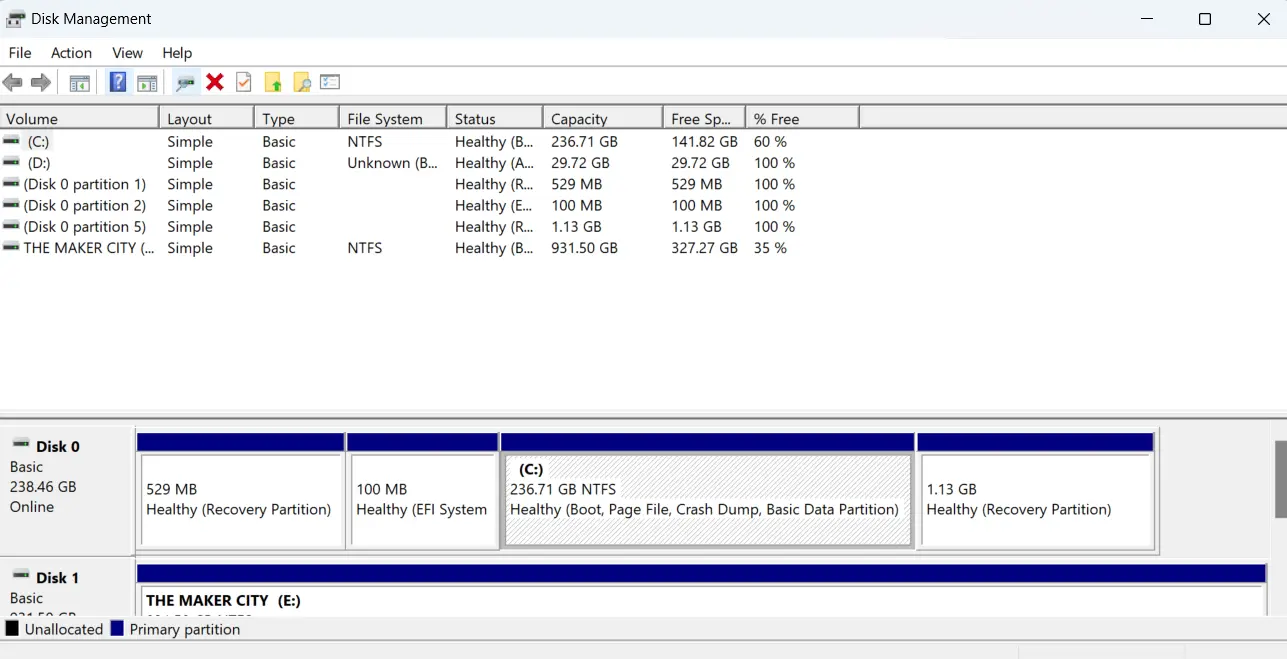Viewport: 1287px width, 659px height.
Task: Sort by the File System column header
Action: 392,118
